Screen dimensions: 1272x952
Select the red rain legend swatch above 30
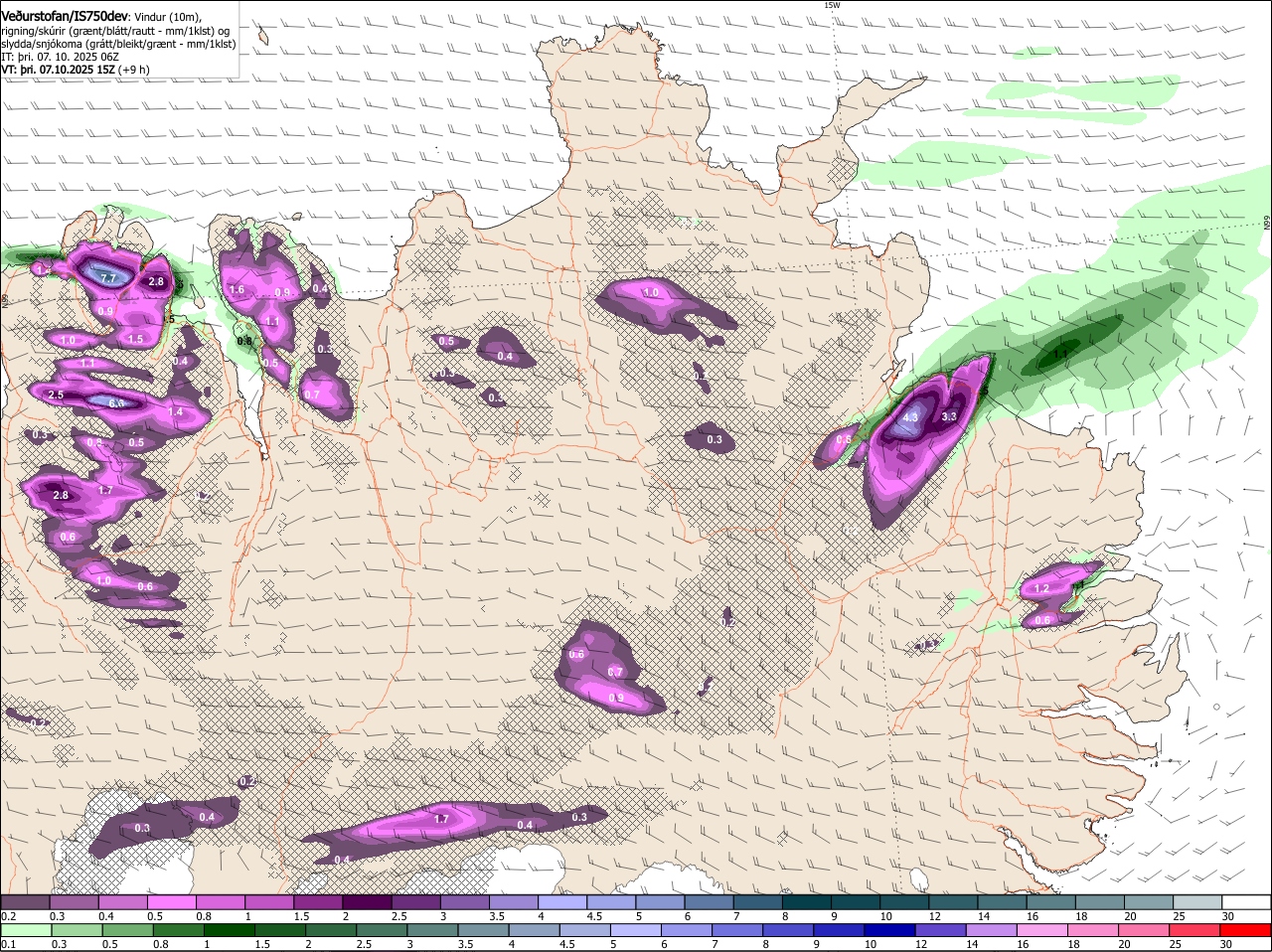pos(1246,930)
